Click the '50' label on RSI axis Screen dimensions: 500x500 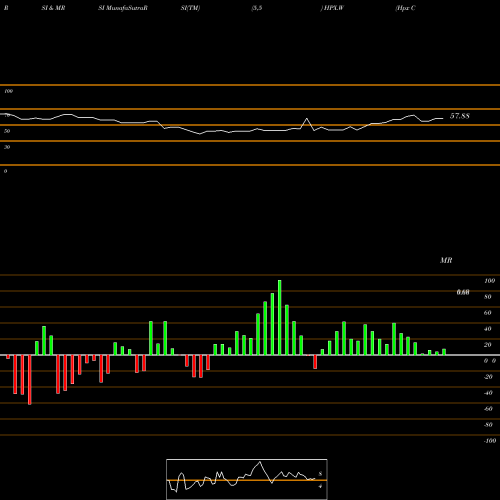pyautogui.click(x=7, y=131)
